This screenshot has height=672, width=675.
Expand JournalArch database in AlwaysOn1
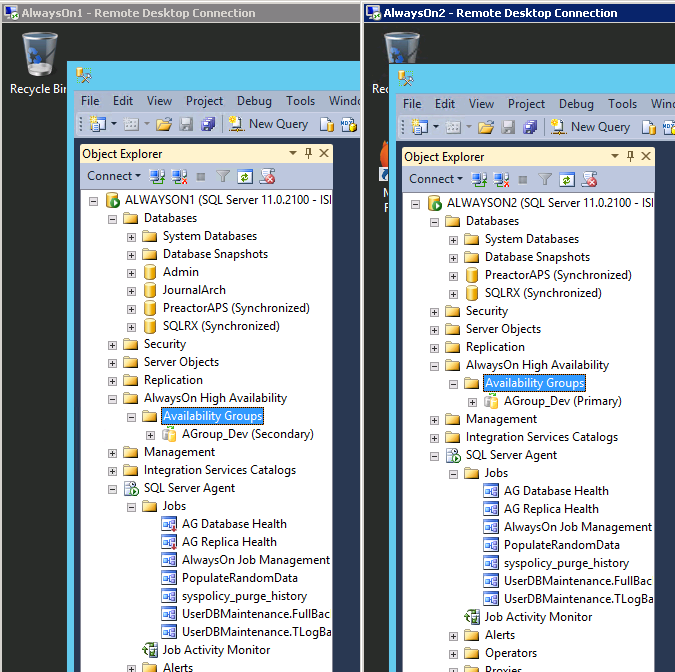click(131, 291)
